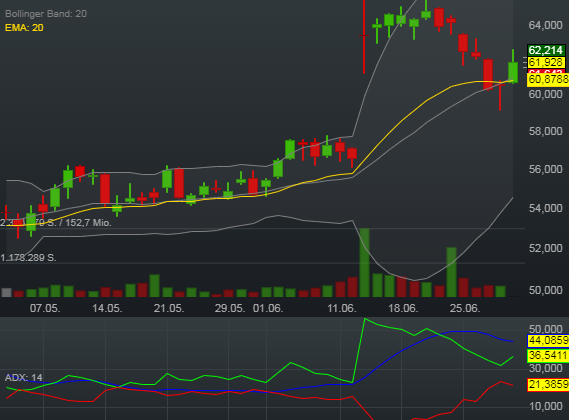
Task: Click the 11.06. date label
Action: coord(342,309)
